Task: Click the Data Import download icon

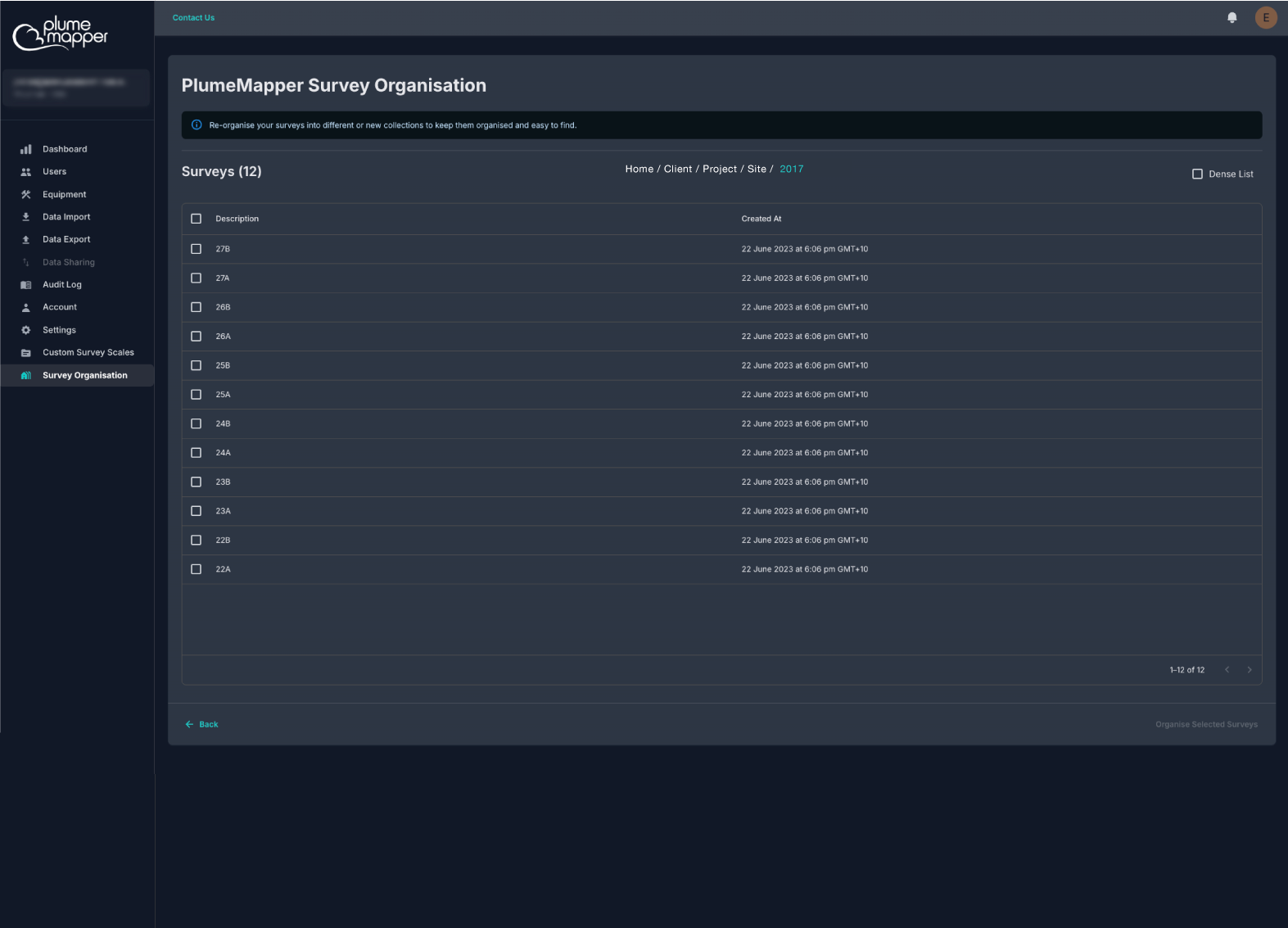Action: [x=26, y=217]
